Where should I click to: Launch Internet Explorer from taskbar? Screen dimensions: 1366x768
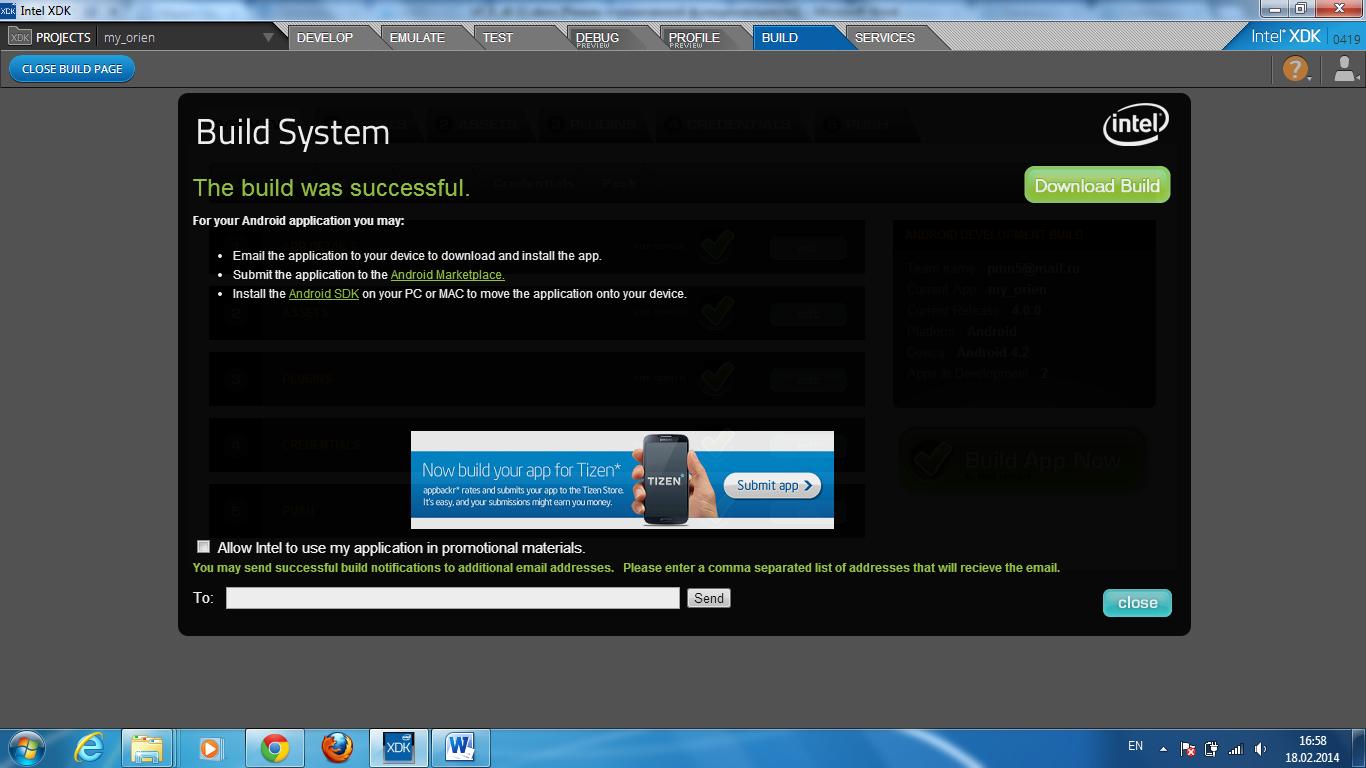point(89,748)
